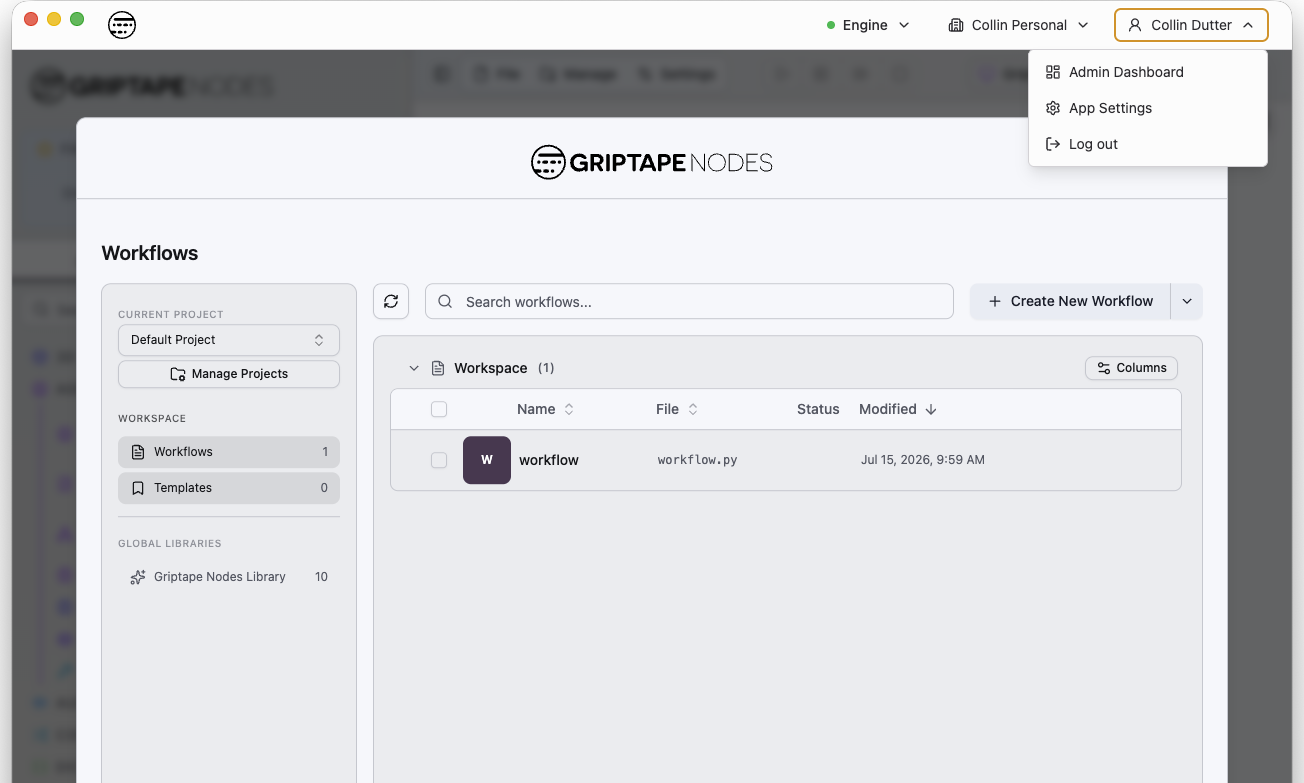Viewport: 1304px width, 783px height.
Task: Click the Status column header
Action: pos(818,409)
